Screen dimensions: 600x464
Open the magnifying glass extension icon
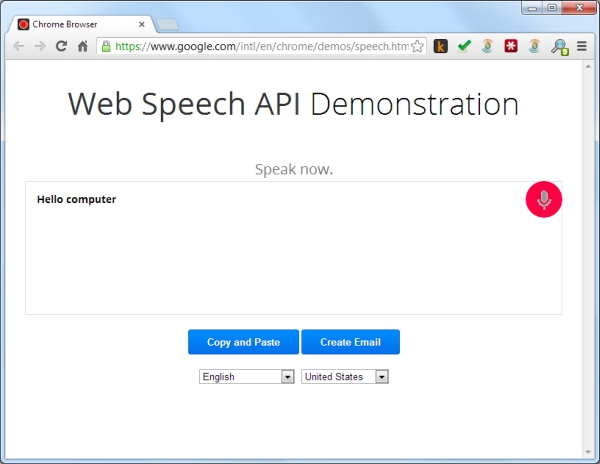tap(559, 47)
